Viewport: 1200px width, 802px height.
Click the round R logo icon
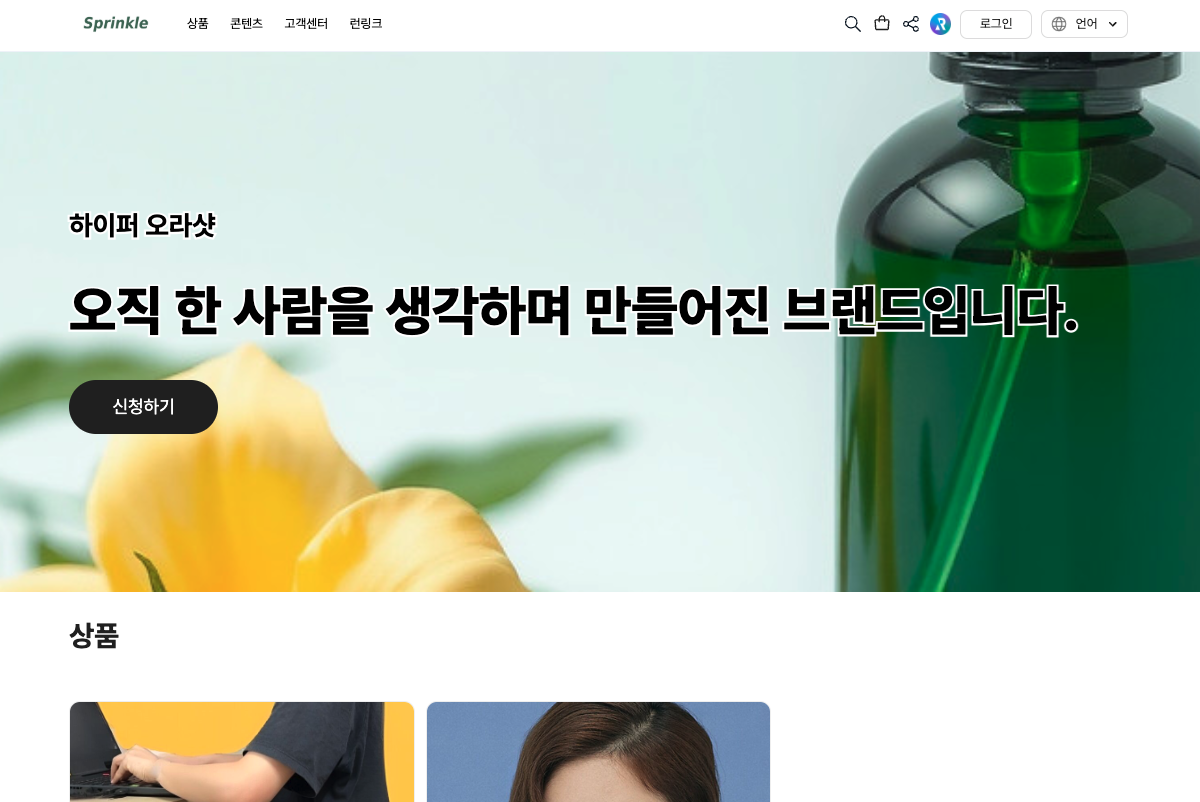pos(940,24)
